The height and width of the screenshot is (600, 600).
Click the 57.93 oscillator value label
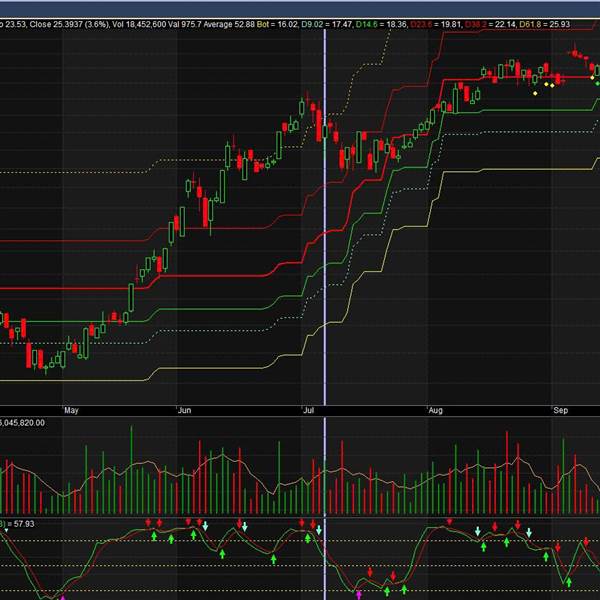tap(24, 524)
